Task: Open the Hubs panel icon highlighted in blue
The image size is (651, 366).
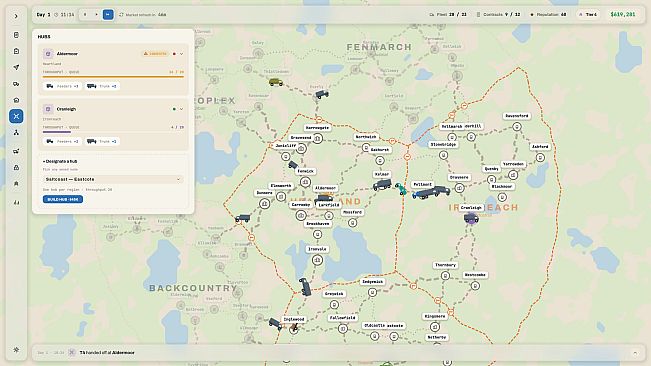Action: click(x=16, y=116)
